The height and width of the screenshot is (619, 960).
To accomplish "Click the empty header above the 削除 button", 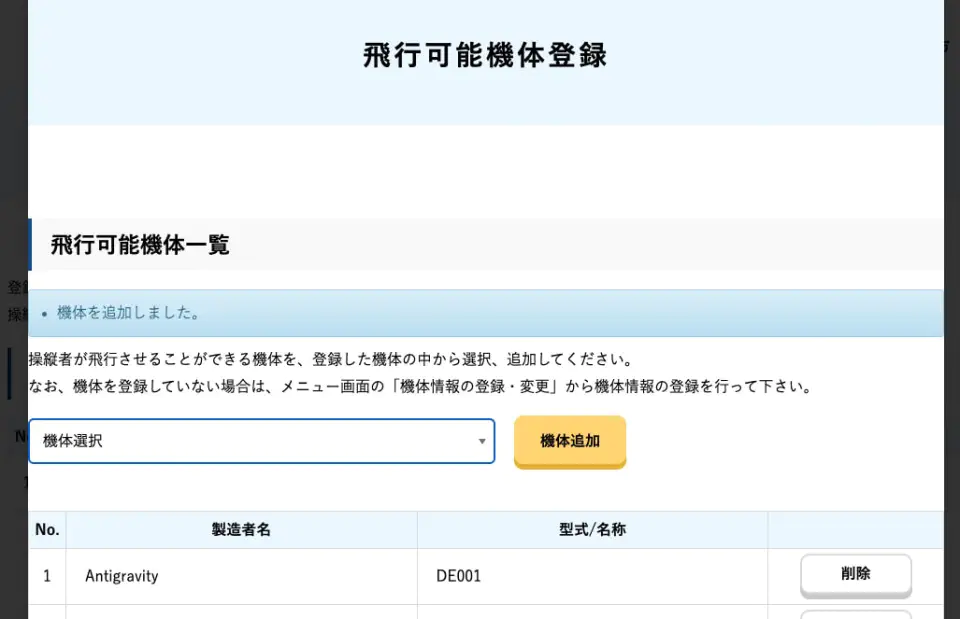I will click(x=855, y=530).
